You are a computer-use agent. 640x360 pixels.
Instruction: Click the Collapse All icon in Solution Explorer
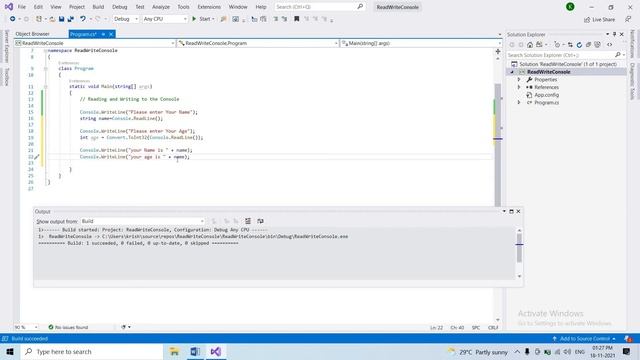588,44
